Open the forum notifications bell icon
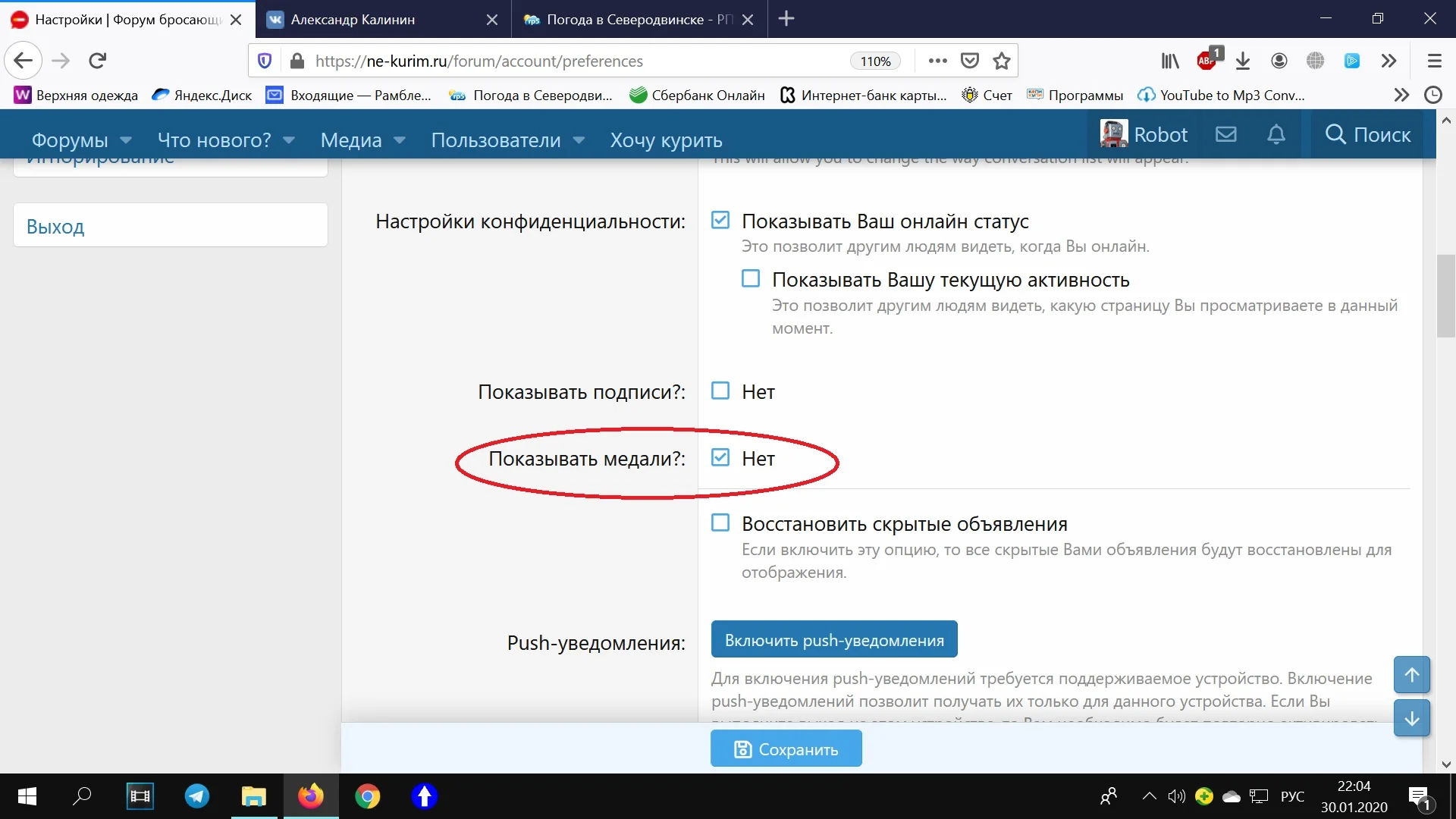 point(1277,134)
